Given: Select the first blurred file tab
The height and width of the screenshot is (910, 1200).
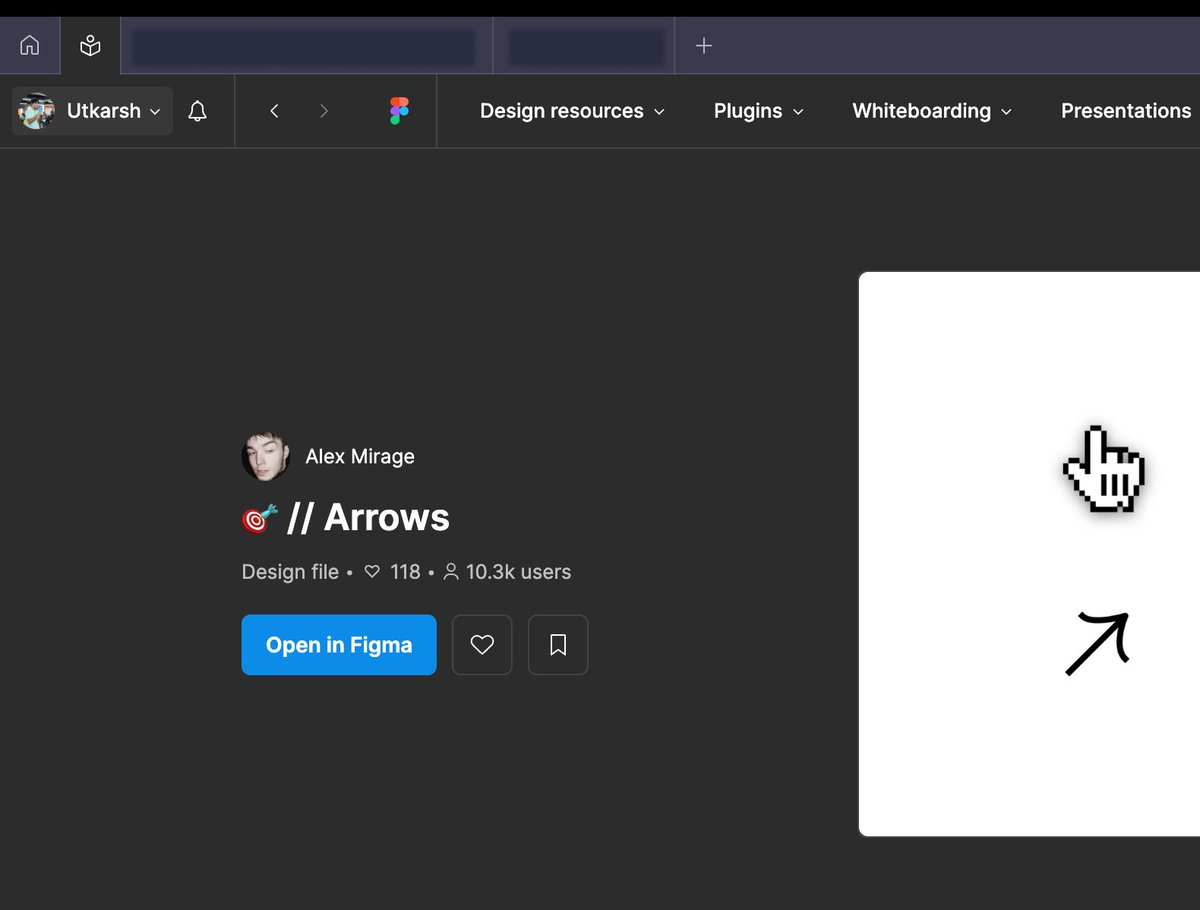Looking at the screenshot, I should click(x=306, y=47).
